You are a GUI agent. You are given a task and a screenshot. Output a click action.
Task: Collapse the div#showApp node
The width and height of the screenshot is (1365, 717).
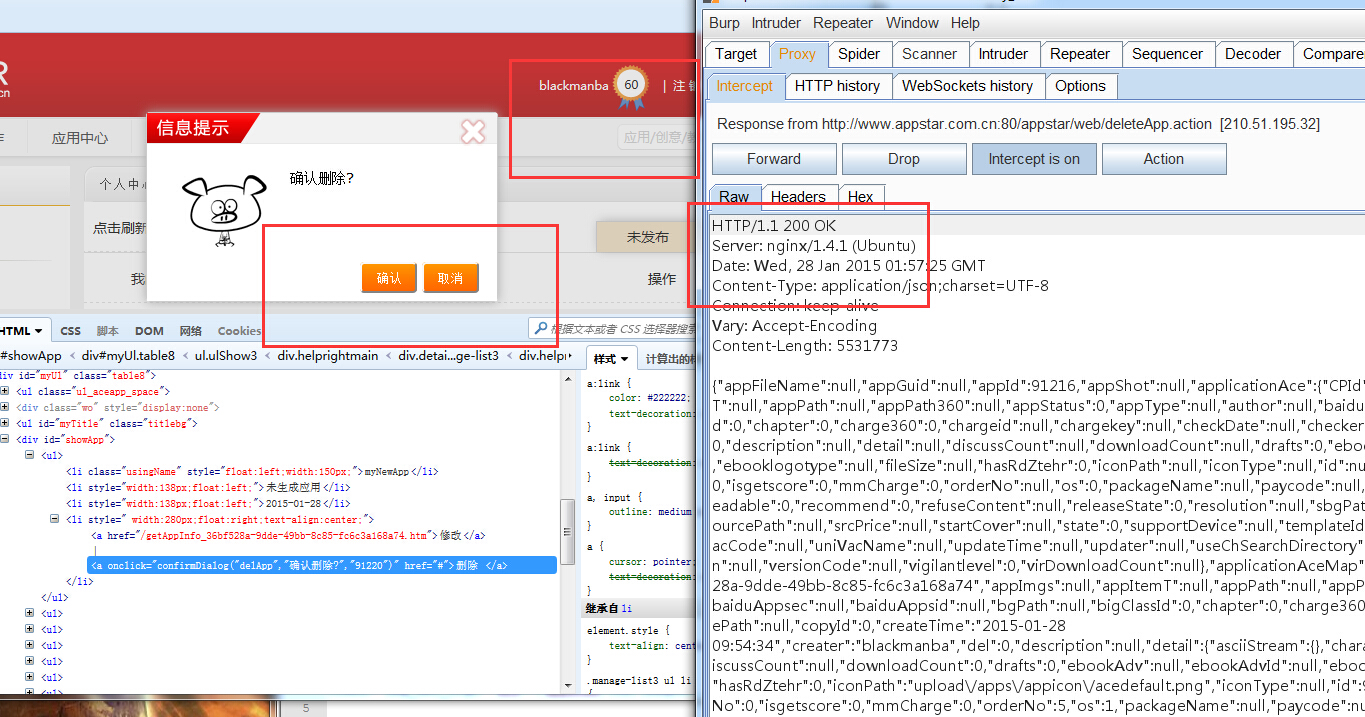tap(5, 439)
